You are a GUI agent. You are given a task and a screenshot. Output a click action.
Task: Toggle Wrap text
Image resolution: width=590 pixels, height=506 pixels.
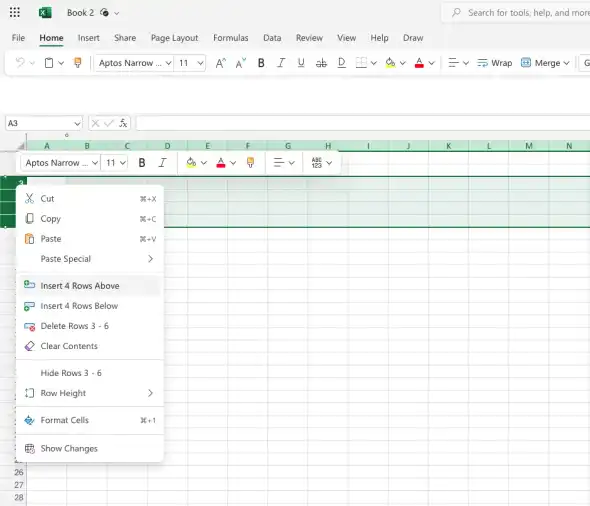[495, 63]
